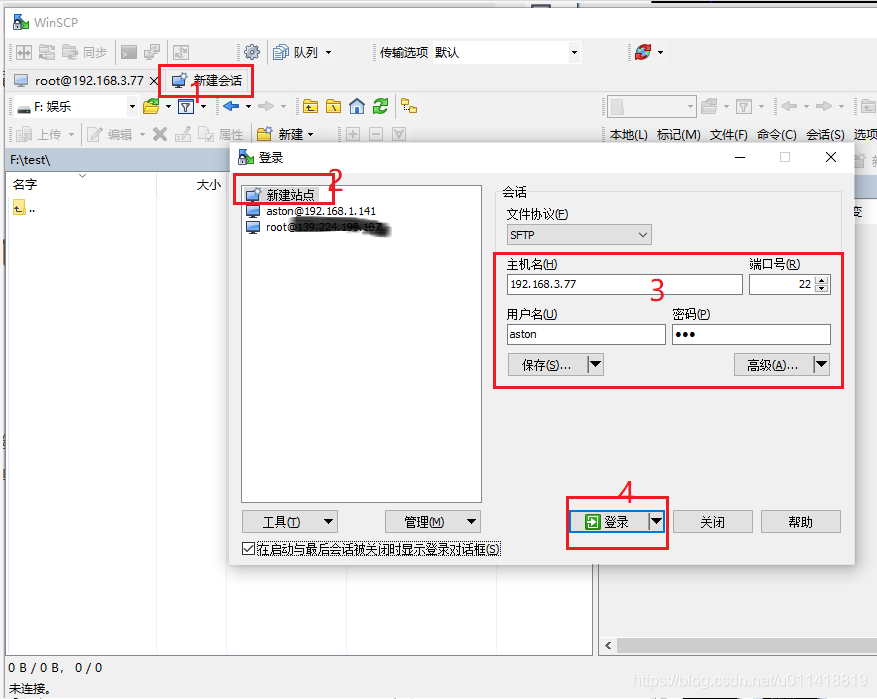Open the F: 娱乐 drive dropdown
The height and width of the screenshot is (699, 877).
coord(132,106)
